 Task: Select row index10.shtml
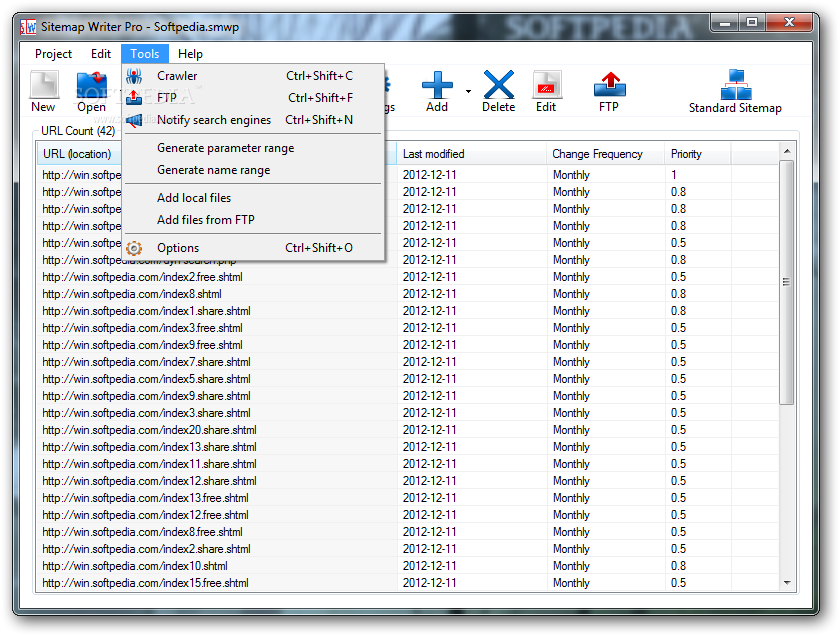coord(407,566)
